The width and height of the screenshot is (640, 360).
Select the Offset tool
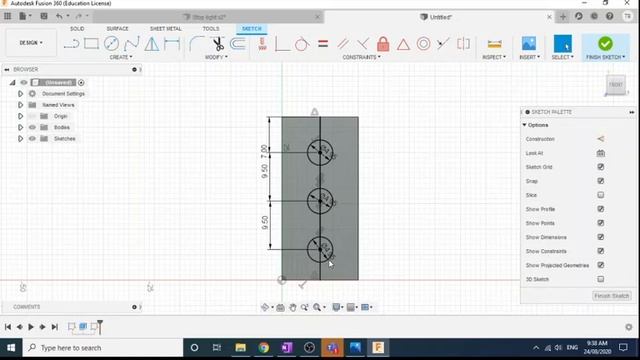tap(238, 44)
